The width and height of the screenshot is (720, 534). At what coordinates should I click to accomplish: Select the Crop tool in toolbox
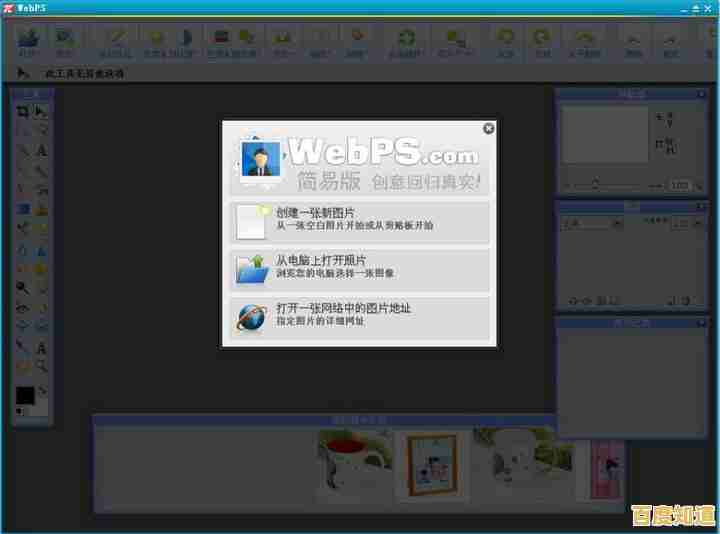22,112
